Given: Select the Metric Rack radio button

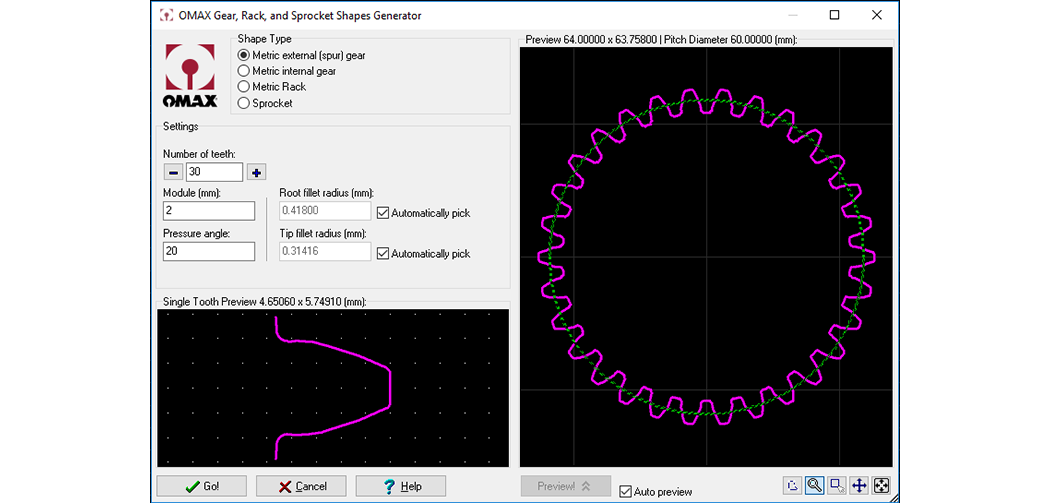Looking at the screenshot, I should (x=243, y=87).
